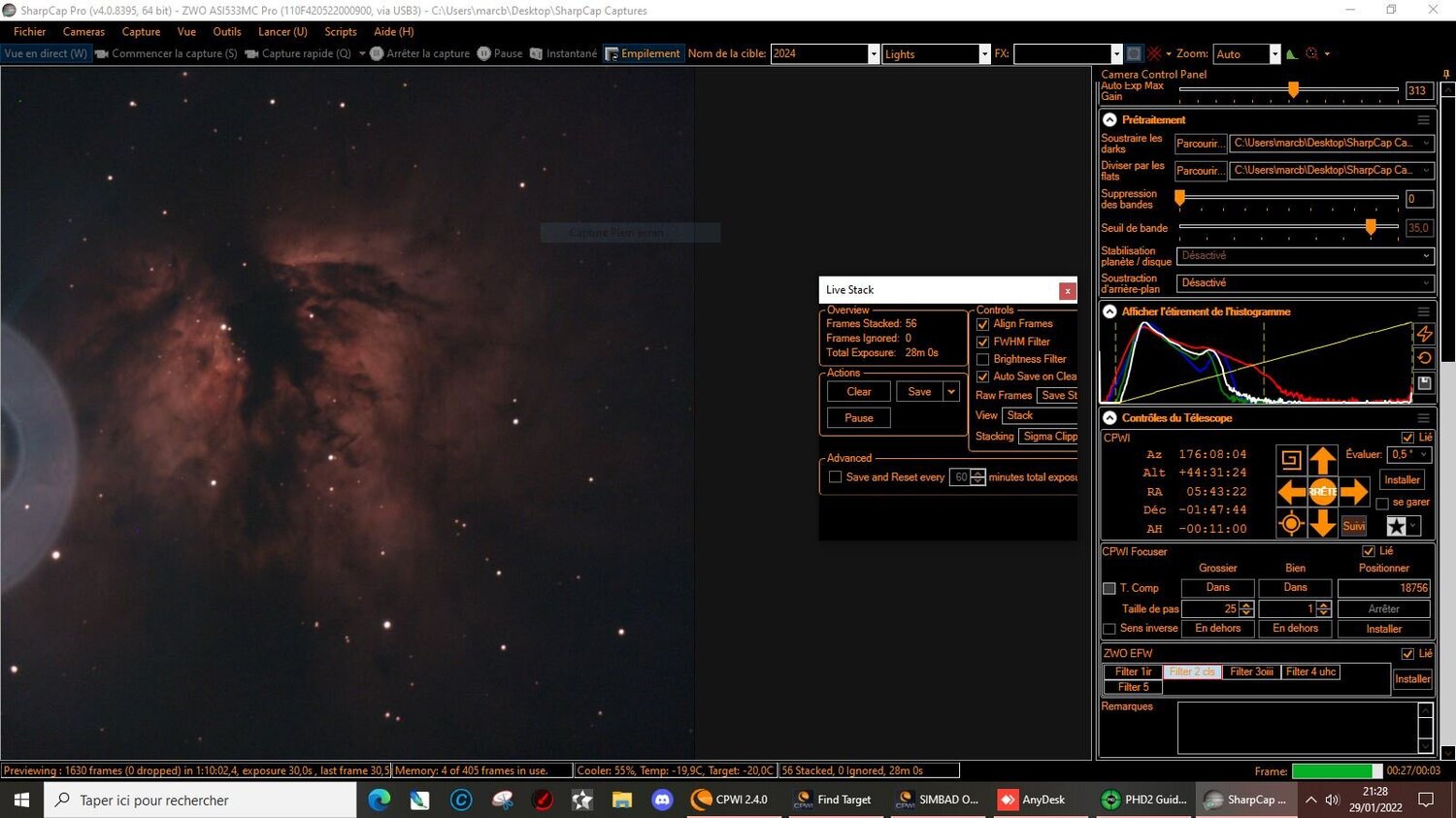The image size is (1456, 818).
Task: Open the Stabilisation planète / disque dropdown
Action: tap(1305, 256)
